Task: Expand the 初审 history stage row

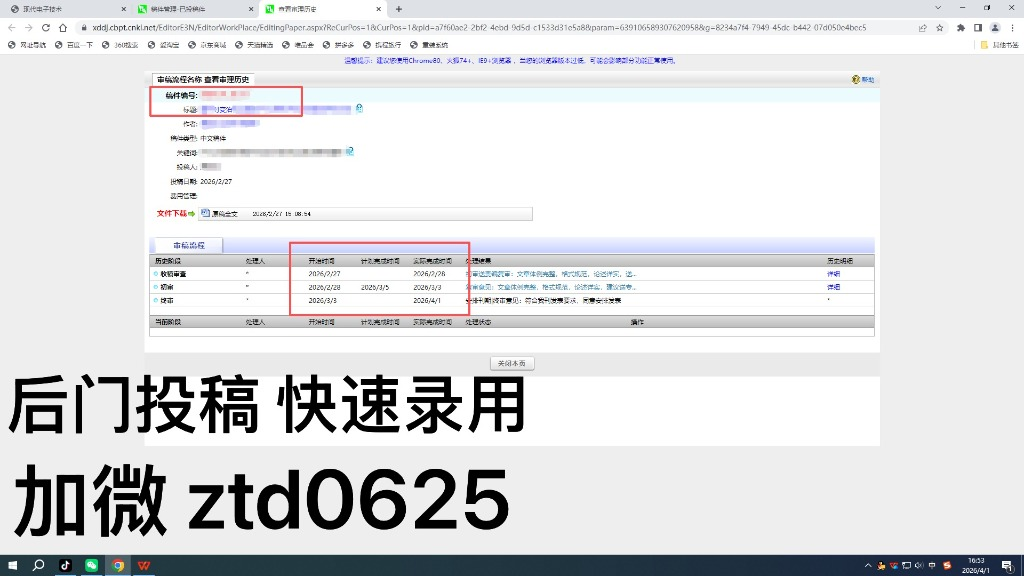Action: [155, 287]
